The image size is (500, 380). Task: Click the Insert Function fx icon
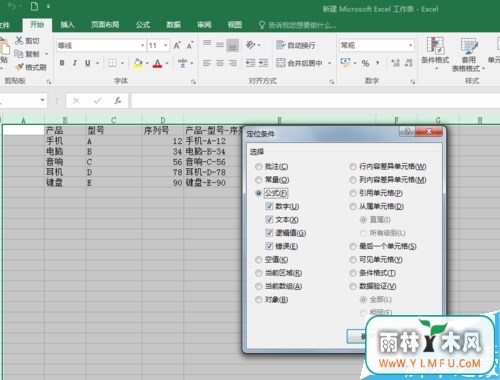click(x=118, y=100)
